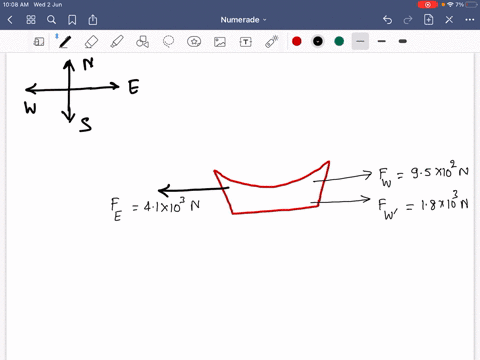
Task: Select the Shapes tool
Action: (142, 42)
